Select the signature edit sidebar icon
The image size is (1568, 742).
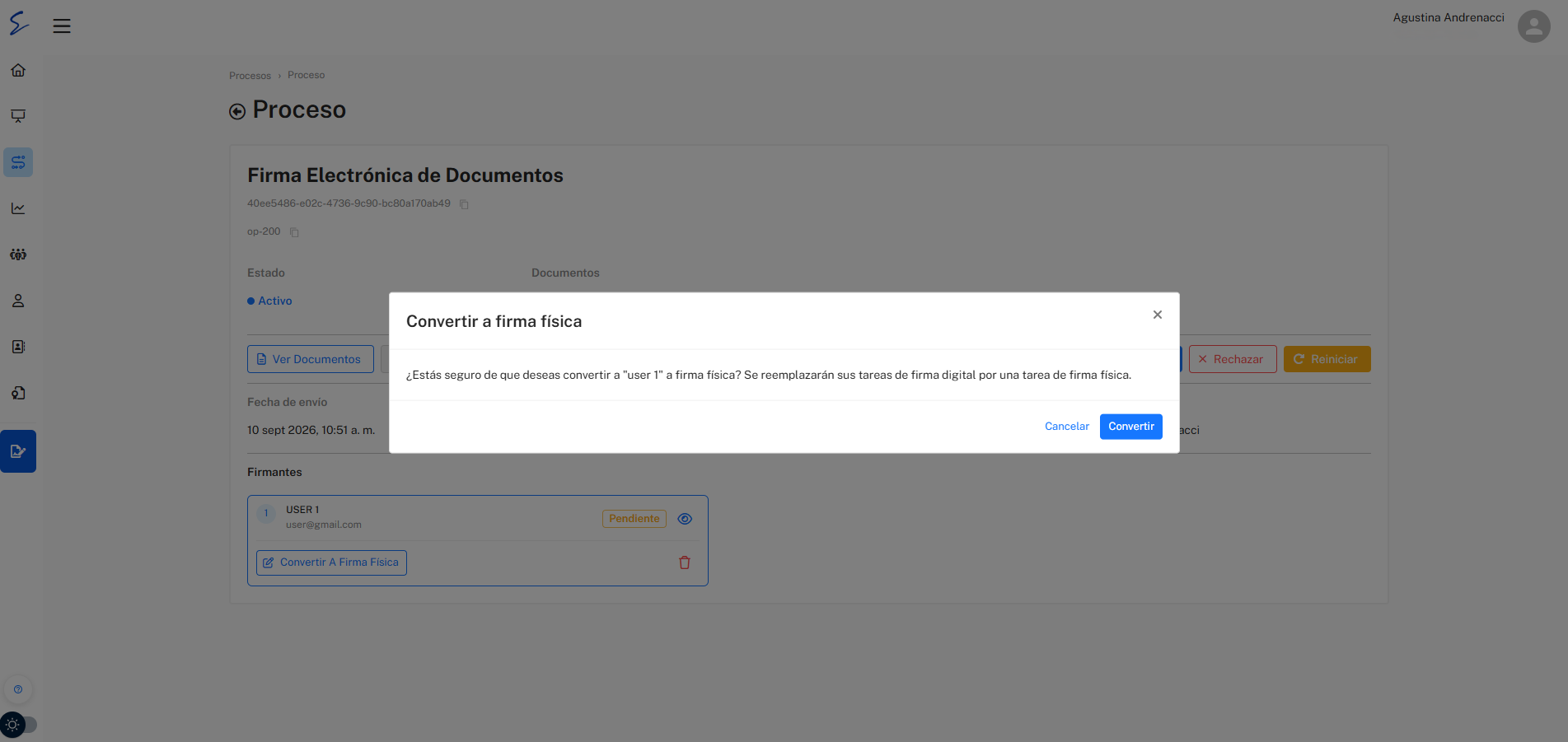pos(18,451)
